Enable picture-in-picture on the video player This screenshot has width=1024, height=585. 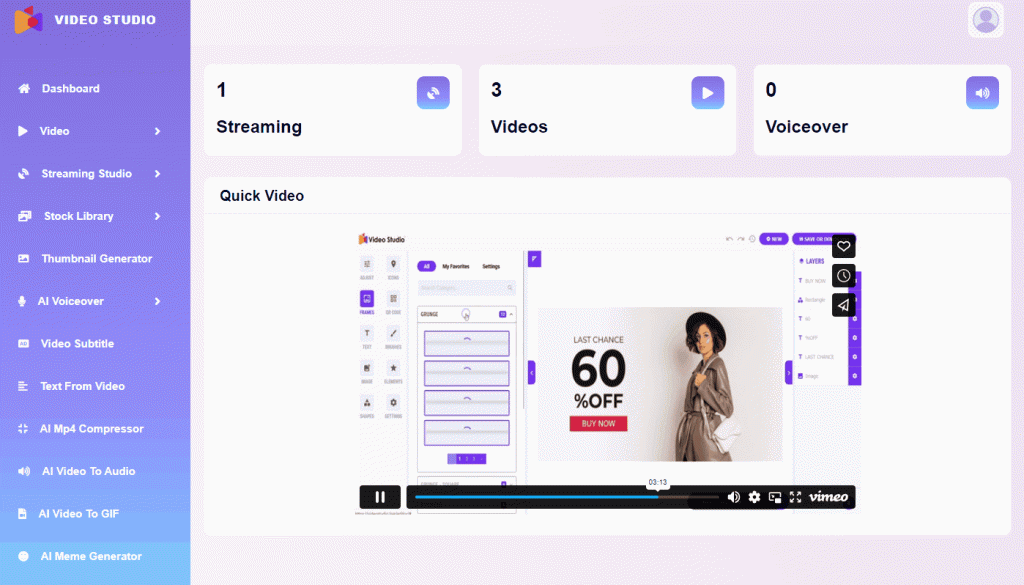[x=775, y=497]
